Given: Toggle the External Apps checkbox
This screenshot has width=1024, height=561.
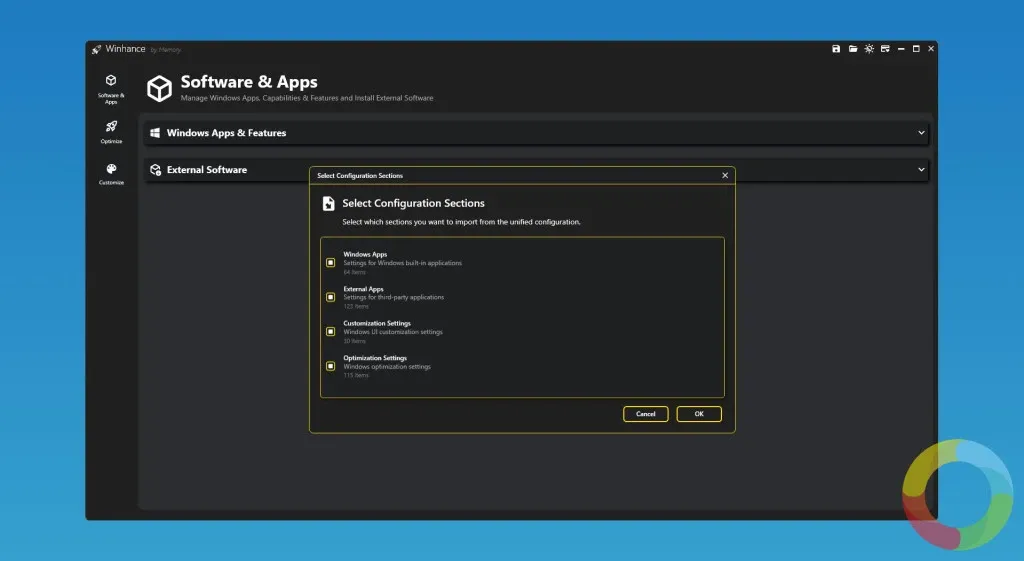Looking at the screenshot, I should coord(330,297).
